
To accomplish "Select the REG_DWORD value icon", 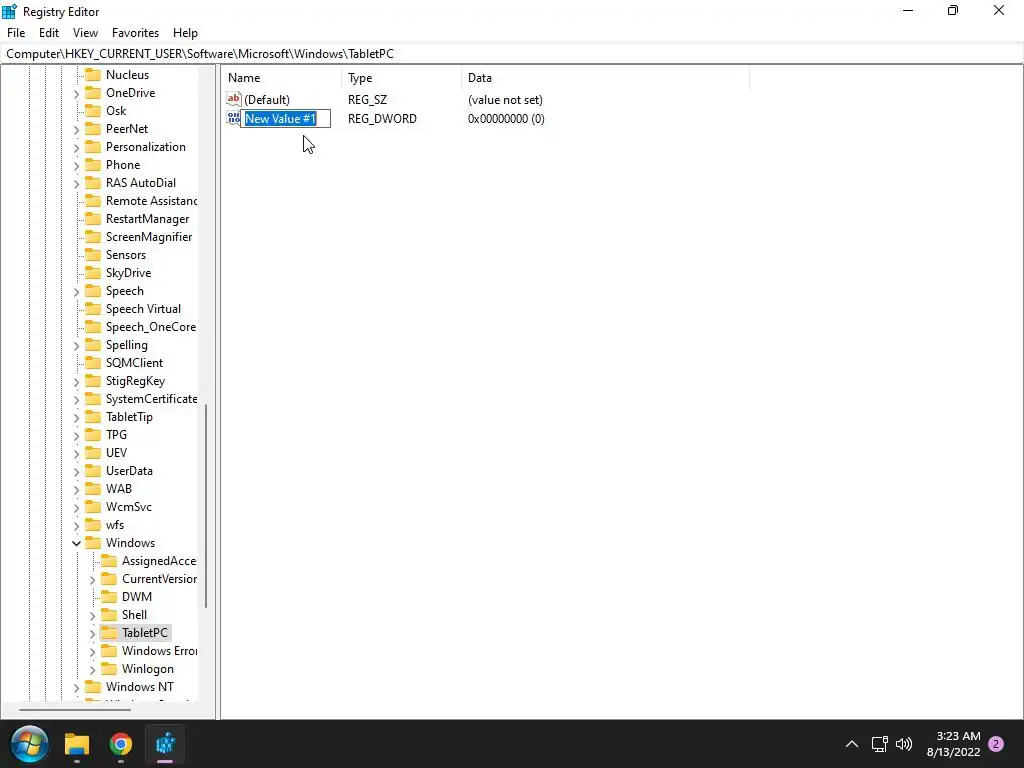I will 233,118.
